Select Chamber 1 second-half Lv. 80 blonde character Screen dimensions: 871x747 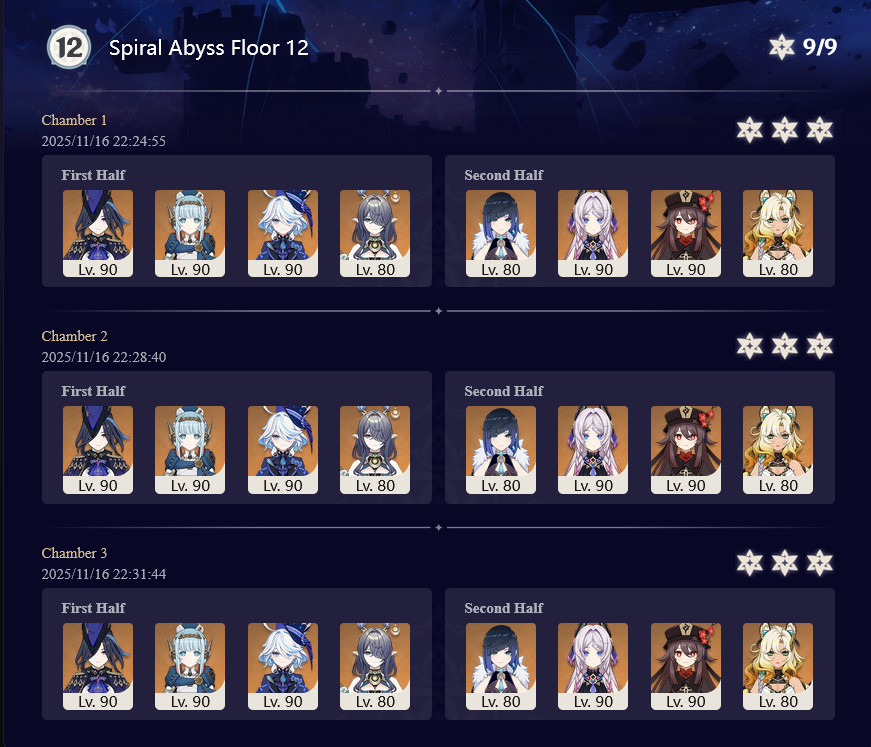(x=778, y=233)
